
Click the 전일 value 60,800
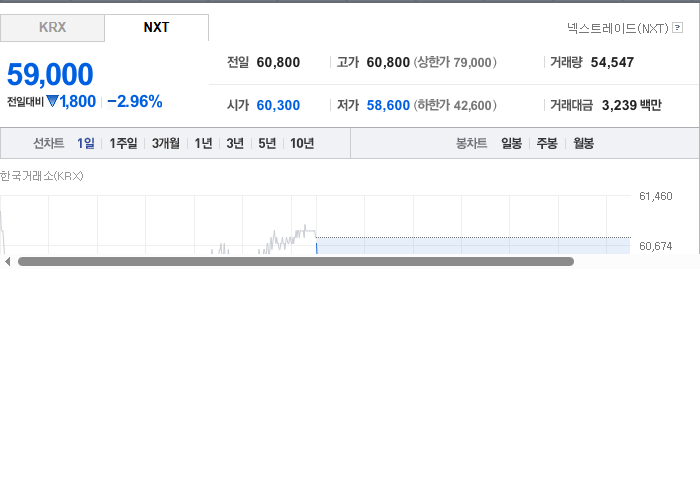(x=278, y=62)
